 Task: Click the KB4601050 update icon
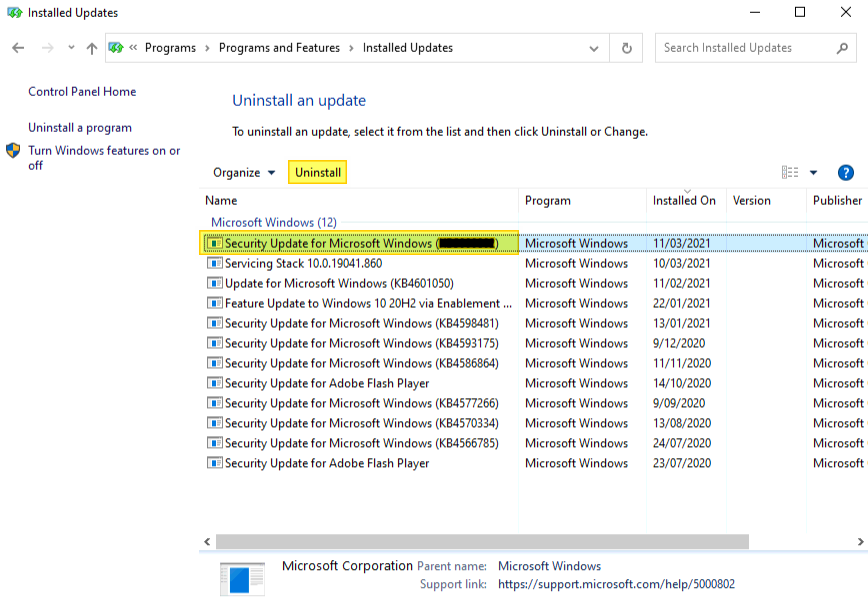coord(214,283)
